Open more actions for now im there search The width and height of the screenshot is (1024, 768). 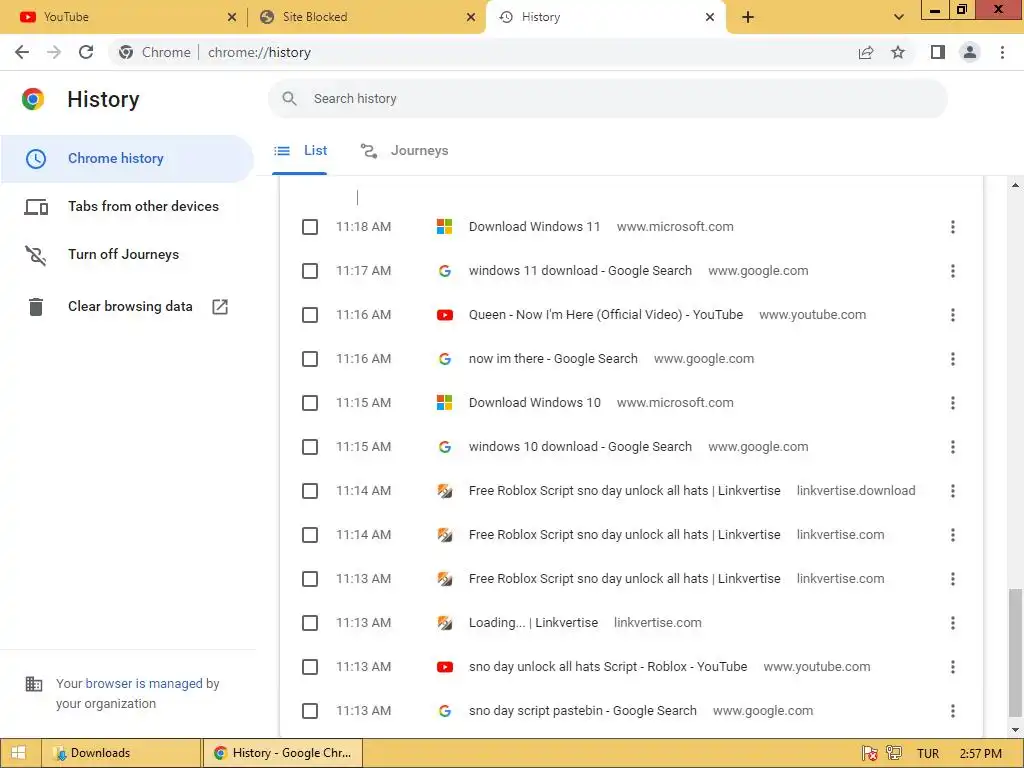pyautogui.click(x=953, y=359)
